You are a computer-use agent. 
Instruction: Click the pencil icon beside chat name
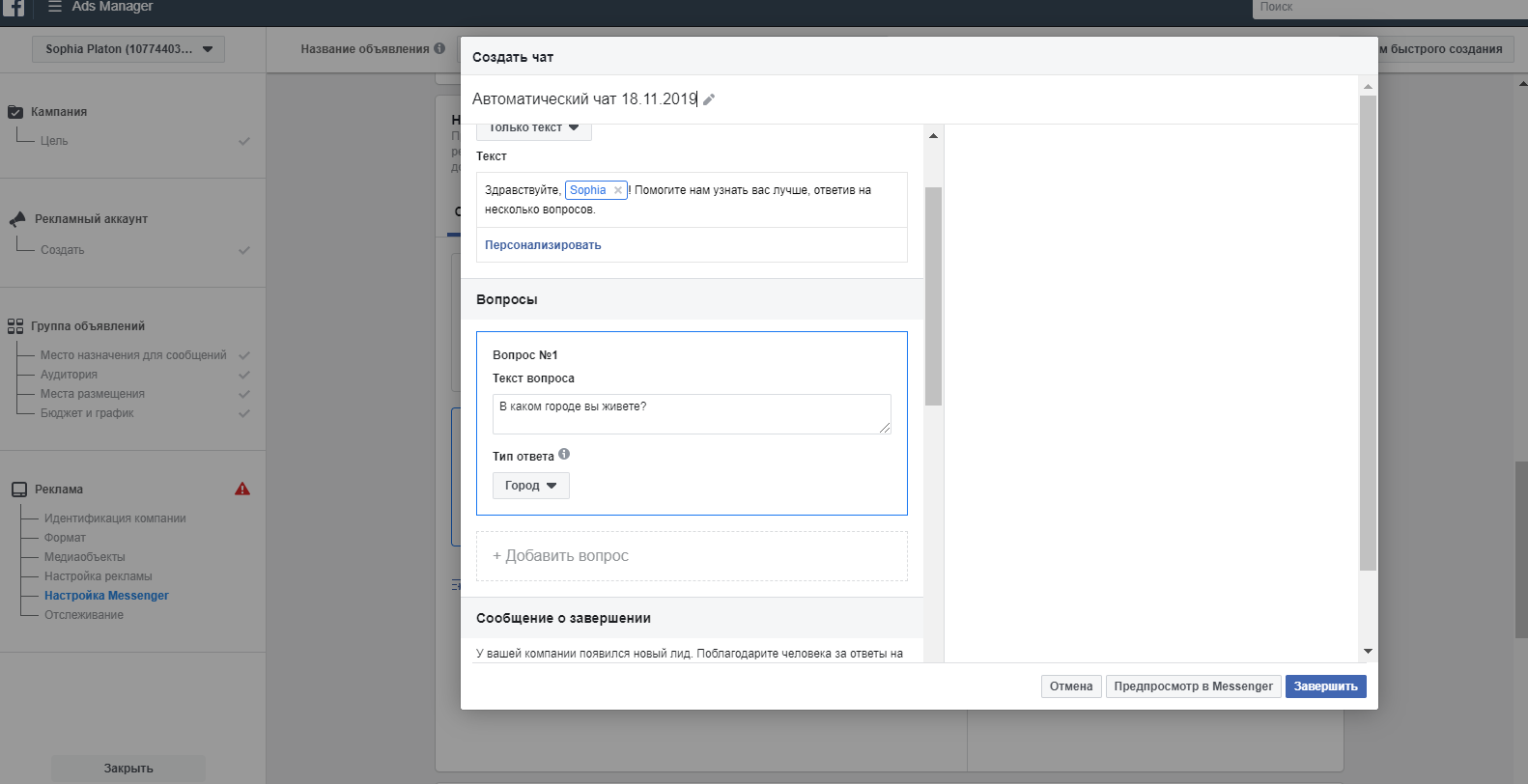709,99
